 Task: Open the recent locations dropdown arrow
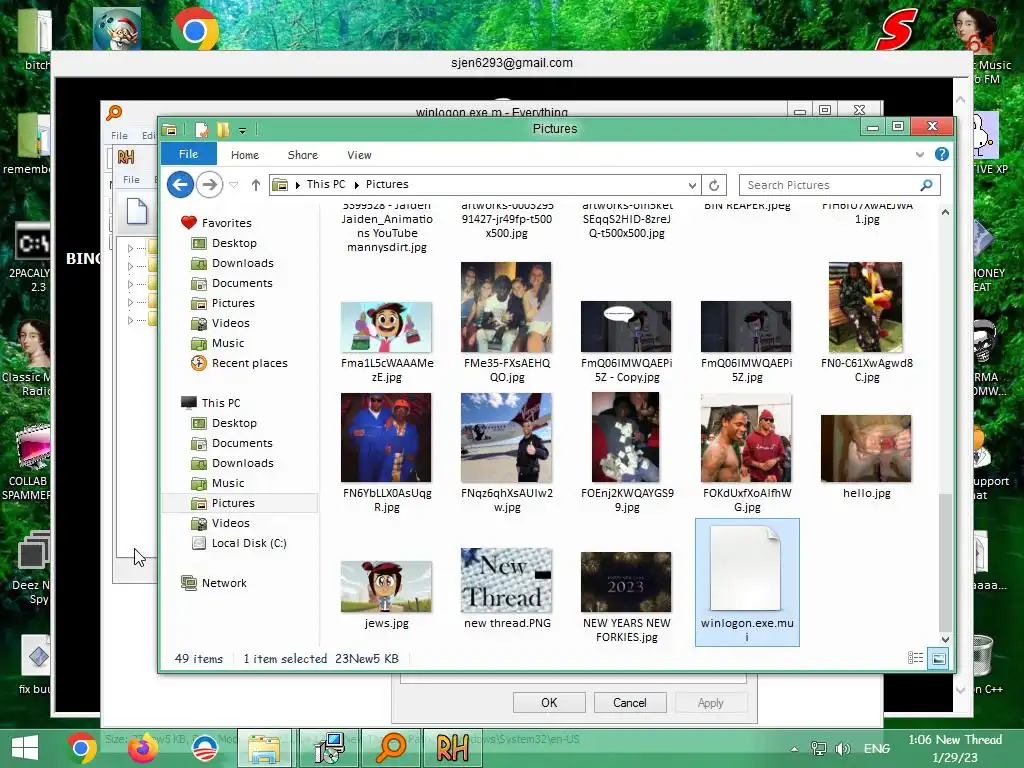(234, 185)
